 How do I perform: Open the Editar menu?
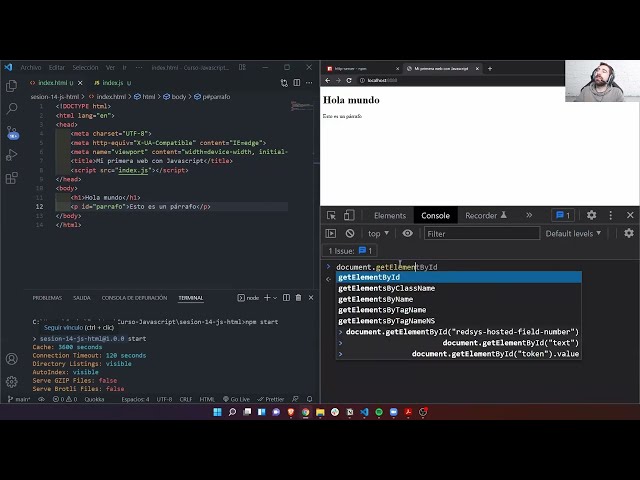pyautogui.click(x=57, y=67)
